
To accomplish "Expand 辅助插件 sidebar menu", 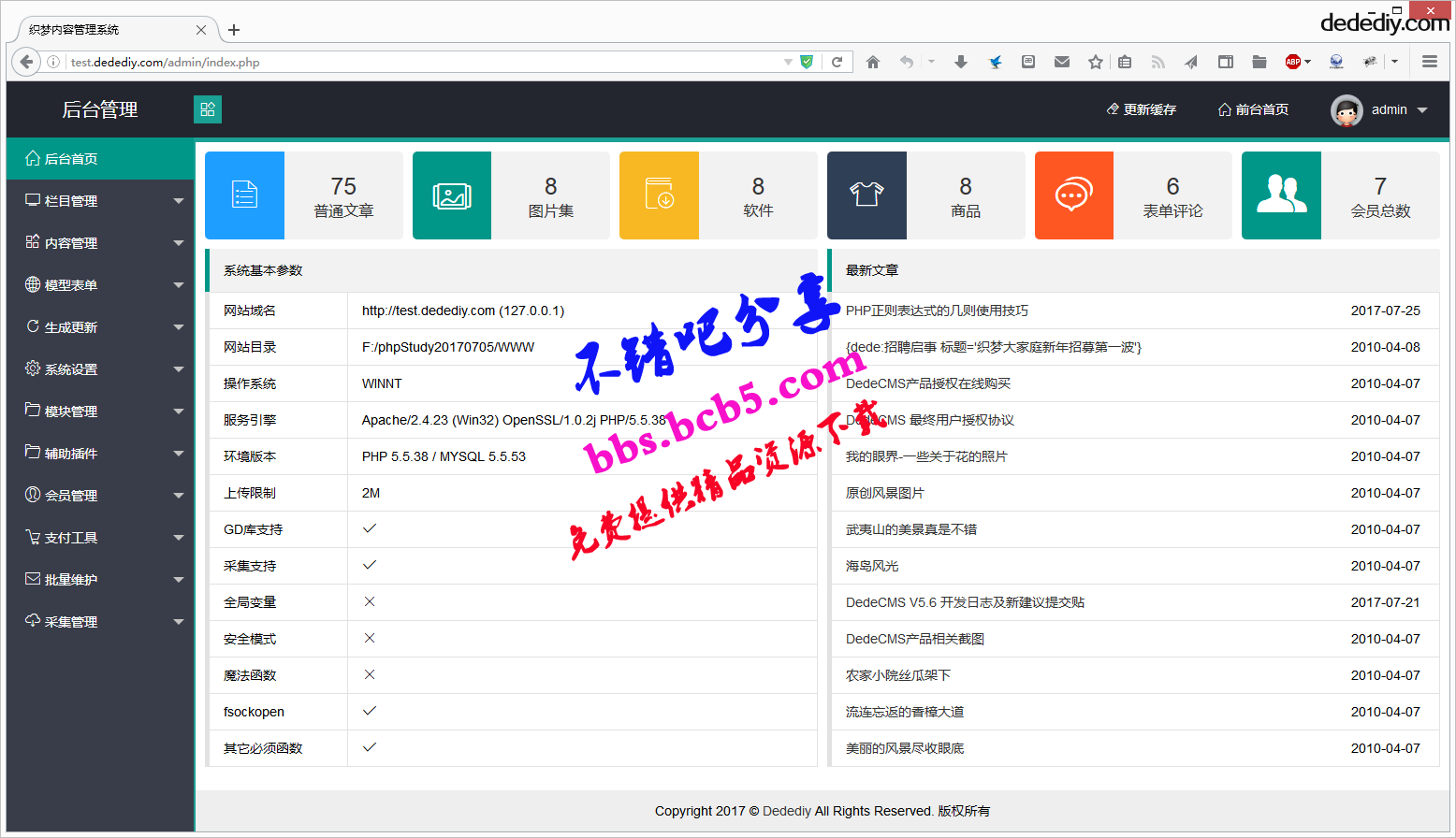I will 100,454.
